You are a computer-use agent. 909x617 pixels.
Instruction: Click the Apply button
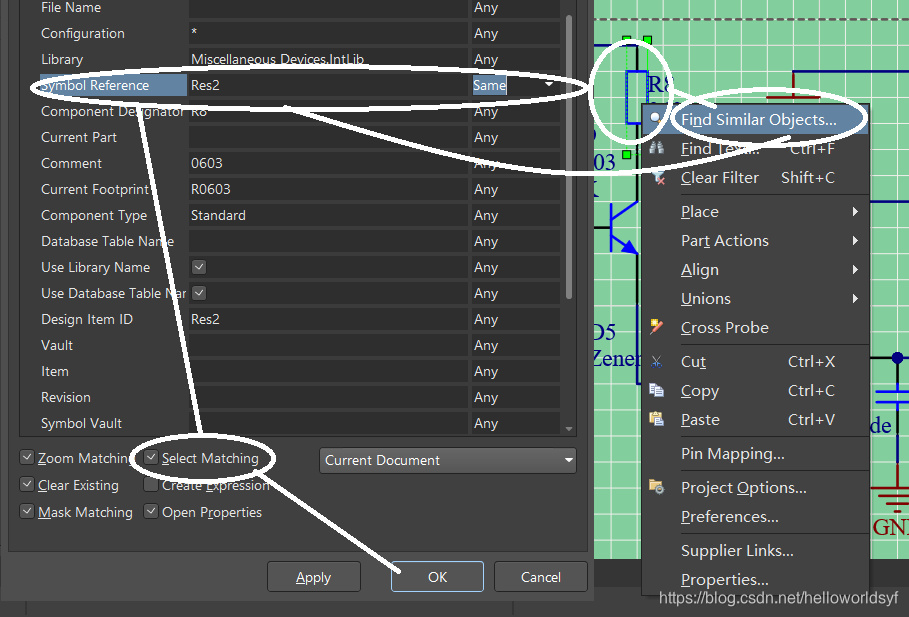pos(313,577)
